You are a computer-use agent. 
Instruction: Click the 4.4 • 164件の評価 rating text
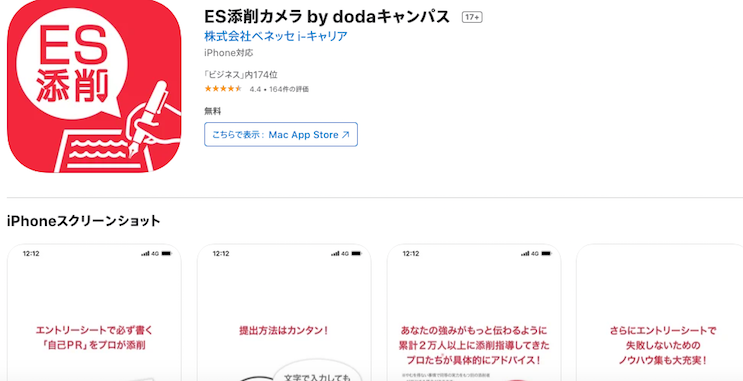[x=279, y=89]
